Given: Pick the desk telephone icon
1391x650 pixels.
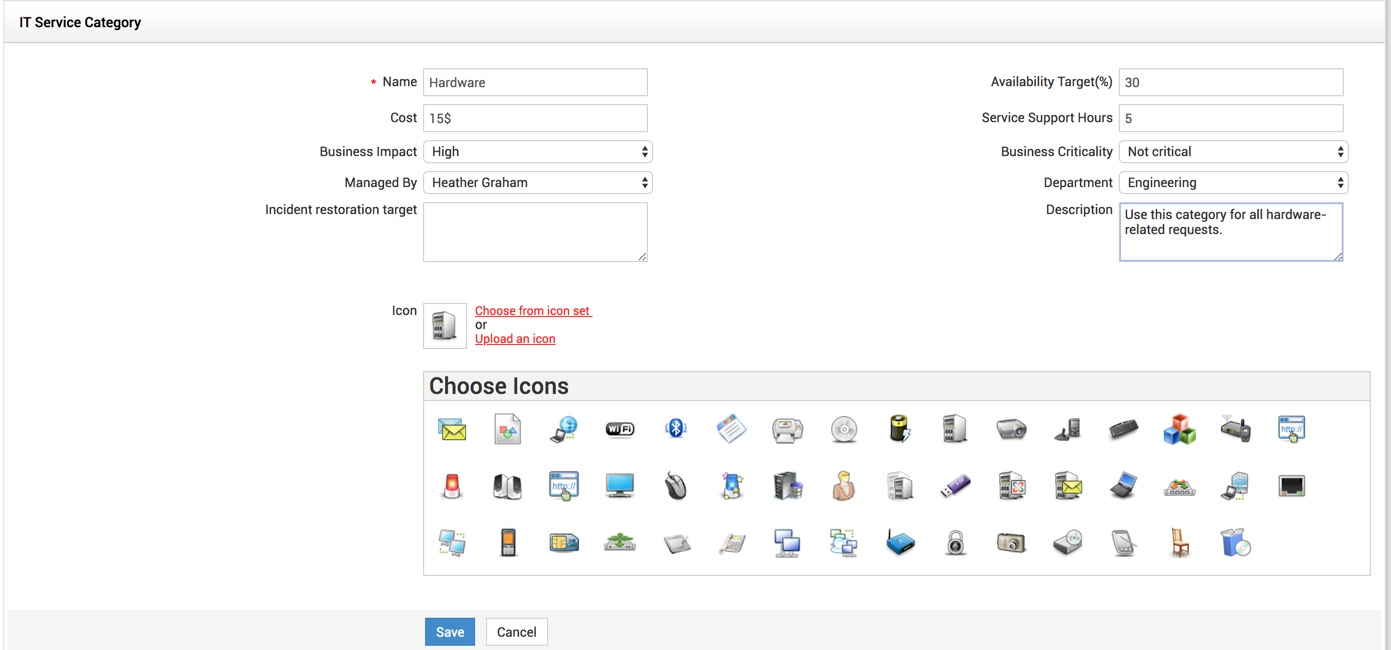Looking at the screenshot, I should (x=732, y=542).
